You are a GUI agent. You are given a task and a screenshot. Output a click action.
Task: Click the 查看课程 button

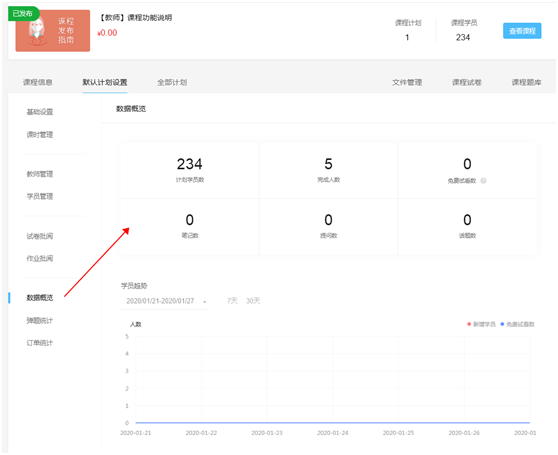[x=522, y=31]
